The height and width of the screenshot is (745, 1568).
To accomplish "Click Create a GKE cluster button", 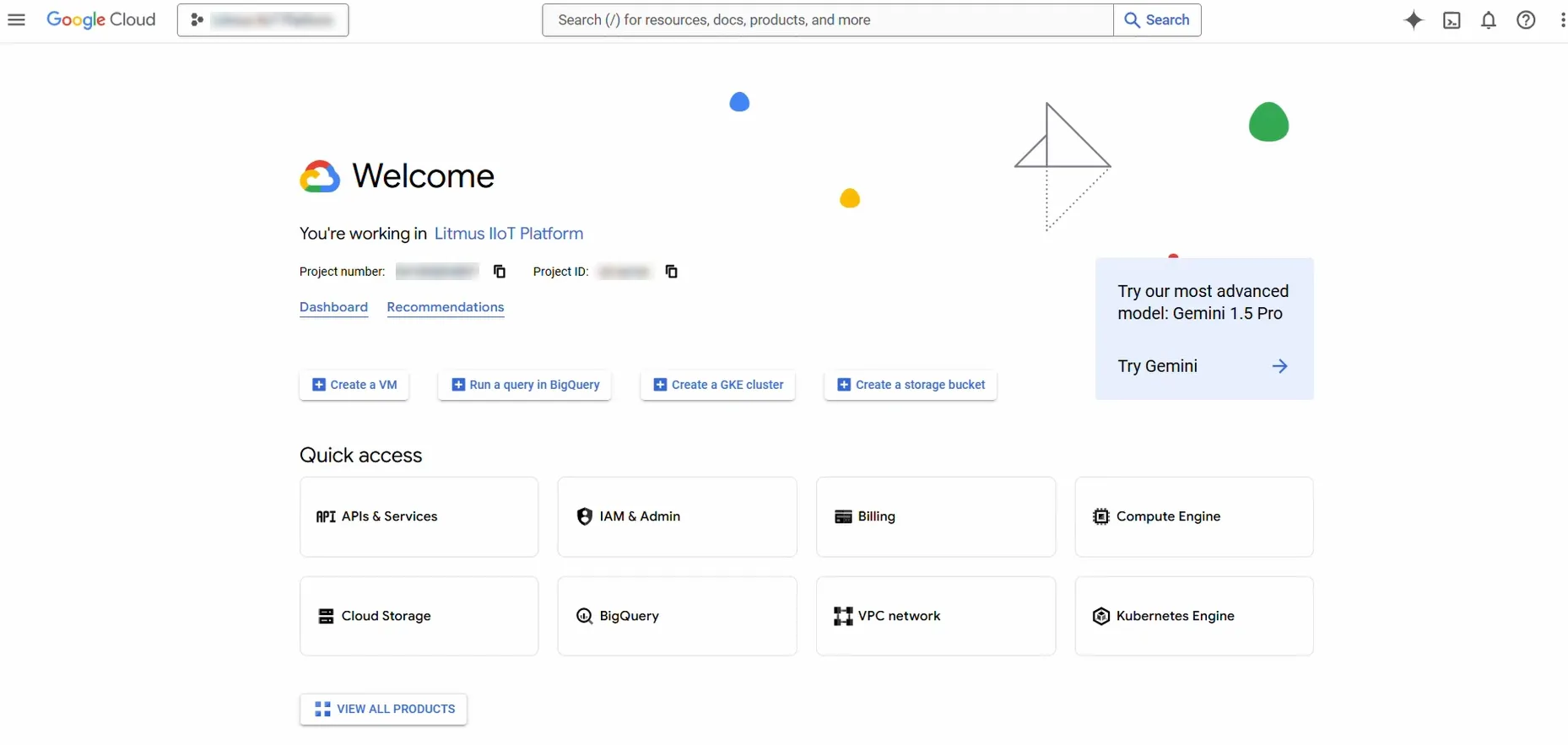I will click(718, 385).
